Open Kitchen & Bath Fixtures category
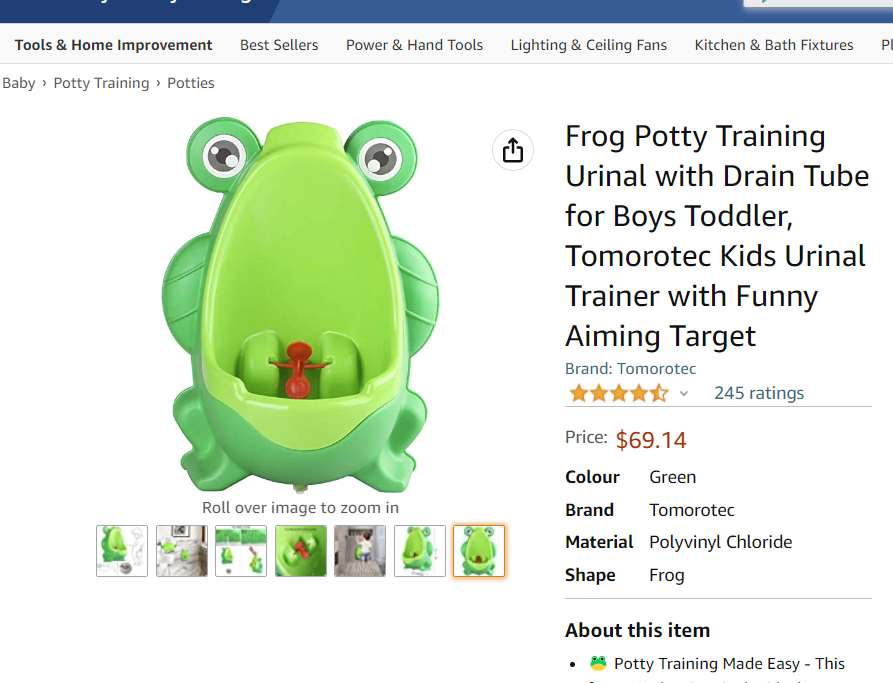Screen dimensions: 893x683 coord(774,45)
